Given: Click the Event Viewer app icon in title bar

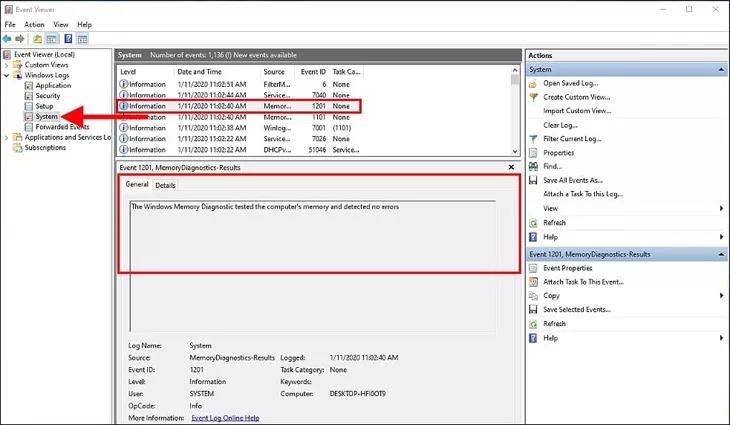Looking at the screenshot, I should [8, 9].
